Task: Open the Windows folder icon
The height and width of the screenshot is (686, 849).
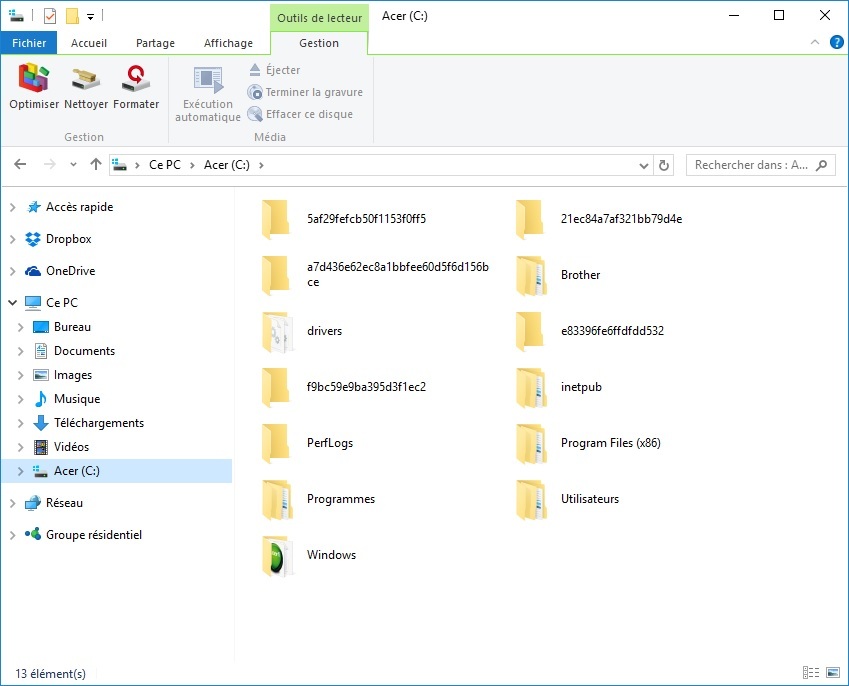Action: pos(277,556)
